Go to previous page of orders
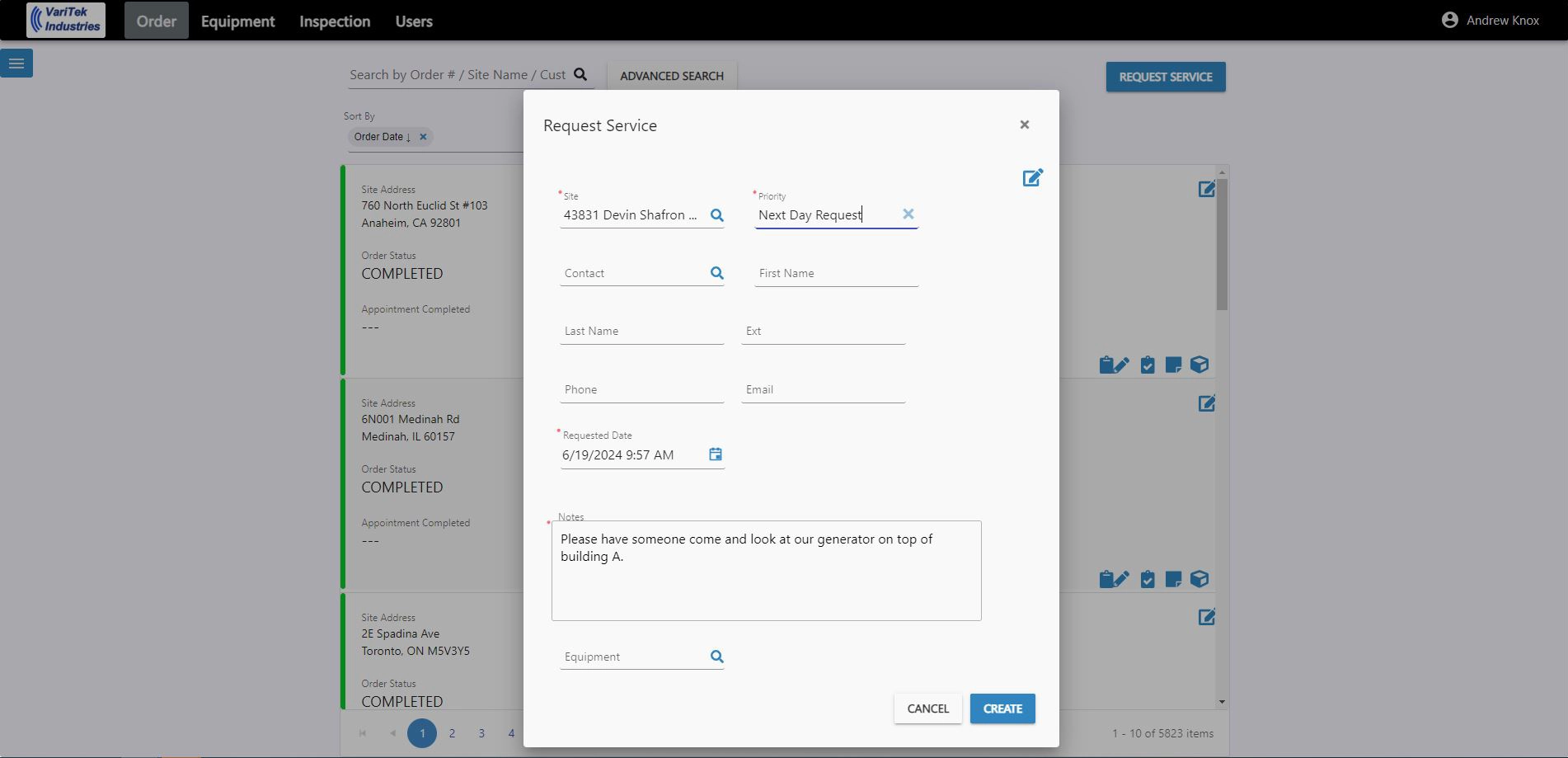This screenshot has width=1568, height=758. 392,733
